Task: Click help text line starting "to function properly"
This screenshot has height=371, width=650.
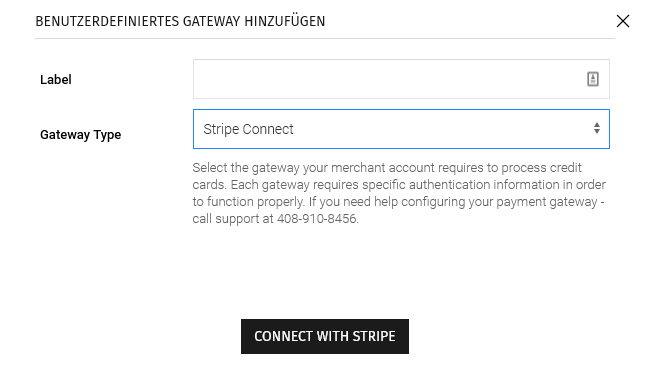Action: pos(398,201)
